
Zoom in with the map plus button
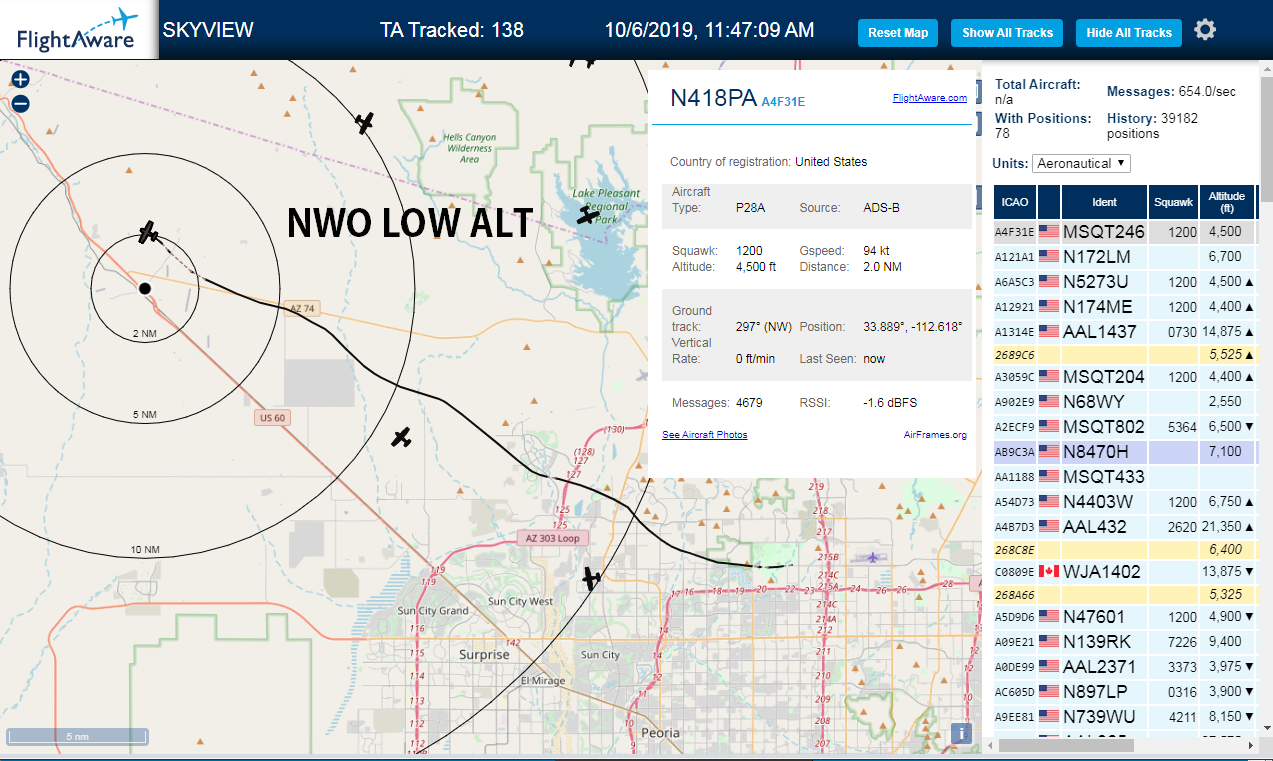click(20, 79)
